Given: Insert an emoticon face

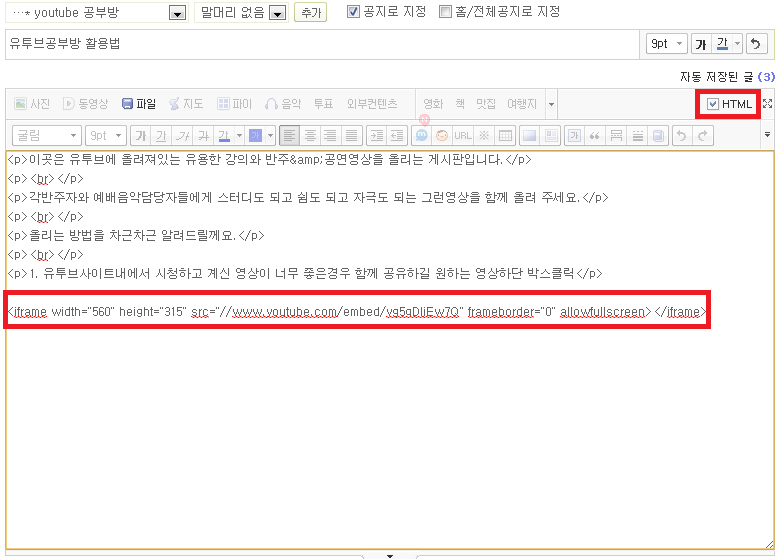Looking at the screenshot, I should [442, 136].
